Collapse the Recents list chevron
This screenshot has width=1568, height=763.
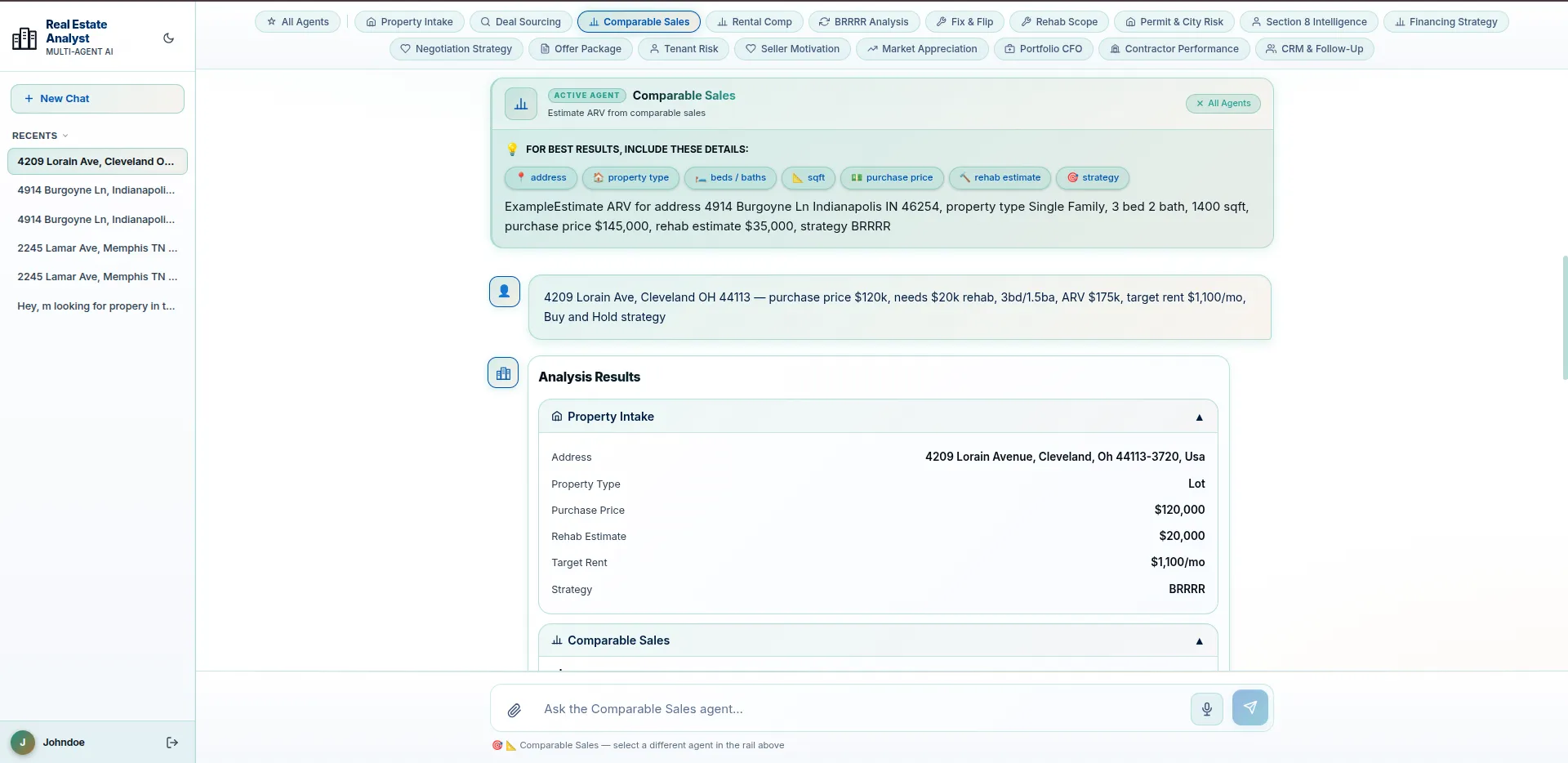(x=65, y=136)
